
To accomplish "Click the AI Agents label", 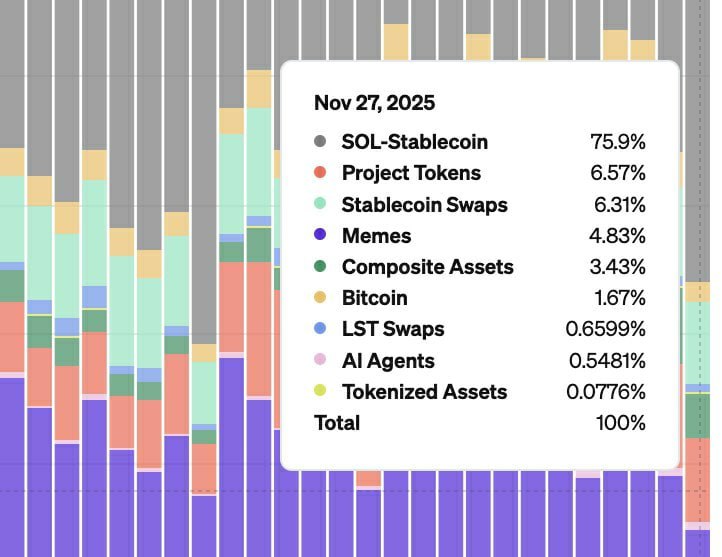I will pos(388,360).
